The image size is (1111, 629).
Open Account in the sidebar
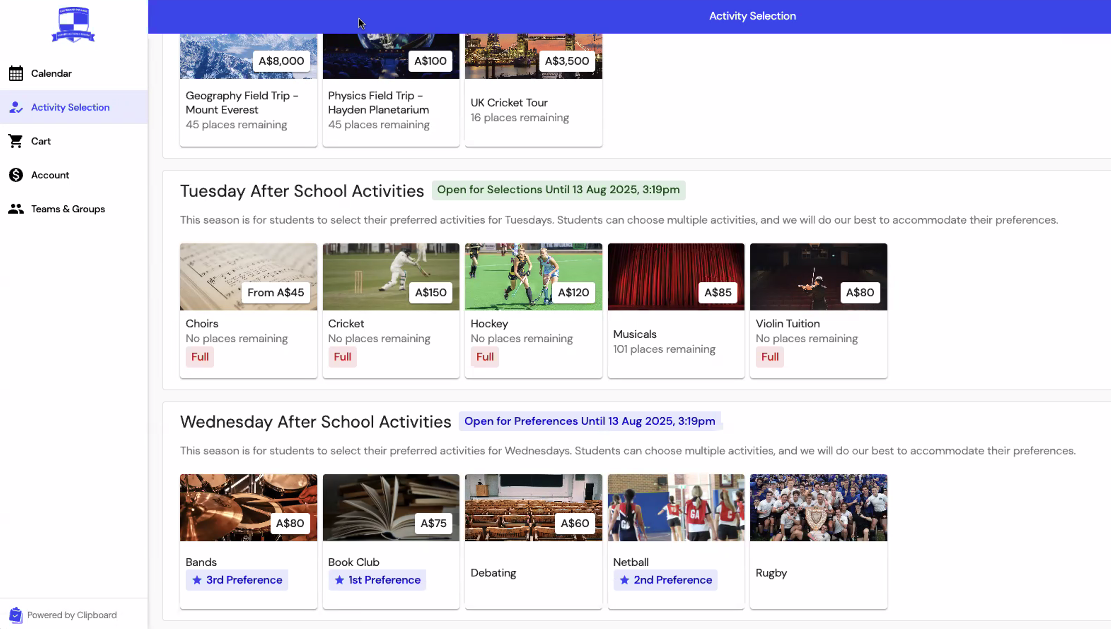point(74,175)
